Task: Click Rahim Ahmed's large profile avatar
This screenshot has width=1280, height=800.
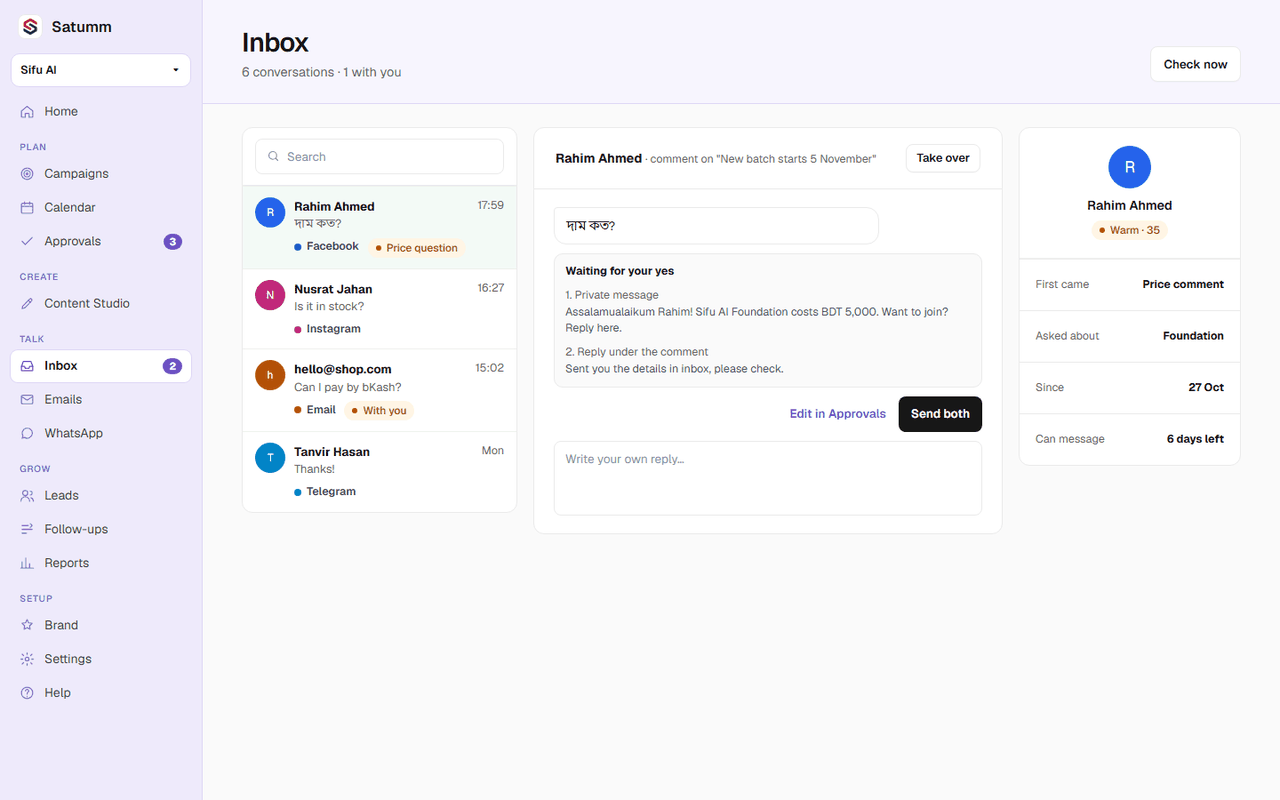Action: tap(1130, 167)
